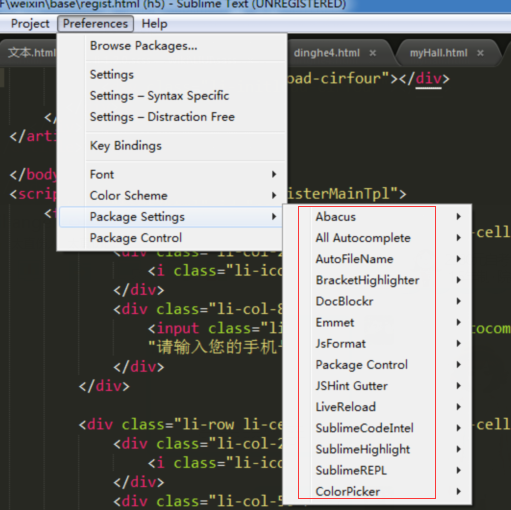Expand JSHint Gutter package settings

(x=377, y=386)
